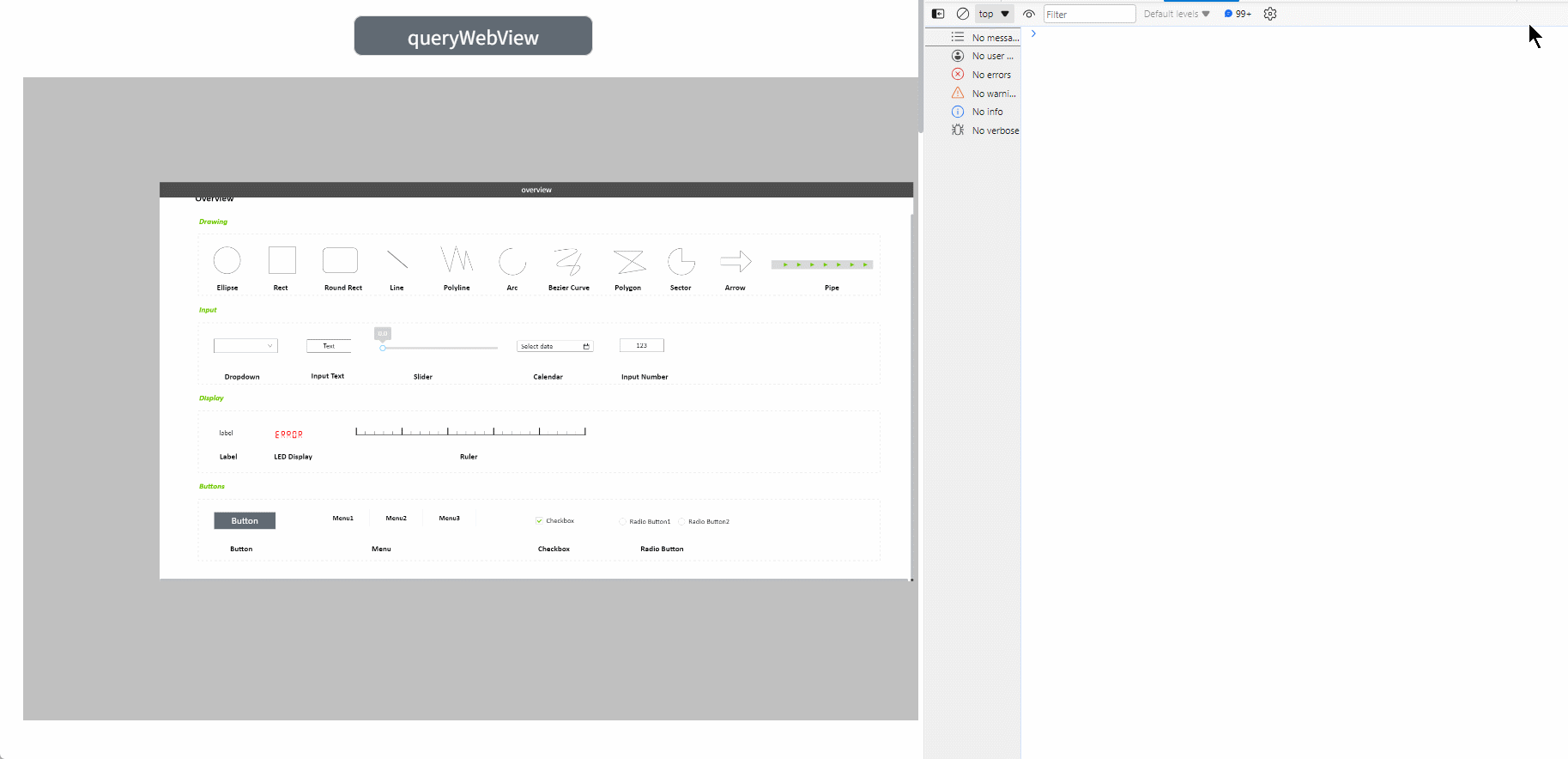Toggle the Checkbox option
The height and width of the screenshot is (759, 1568).
click(x=539, y=521)
